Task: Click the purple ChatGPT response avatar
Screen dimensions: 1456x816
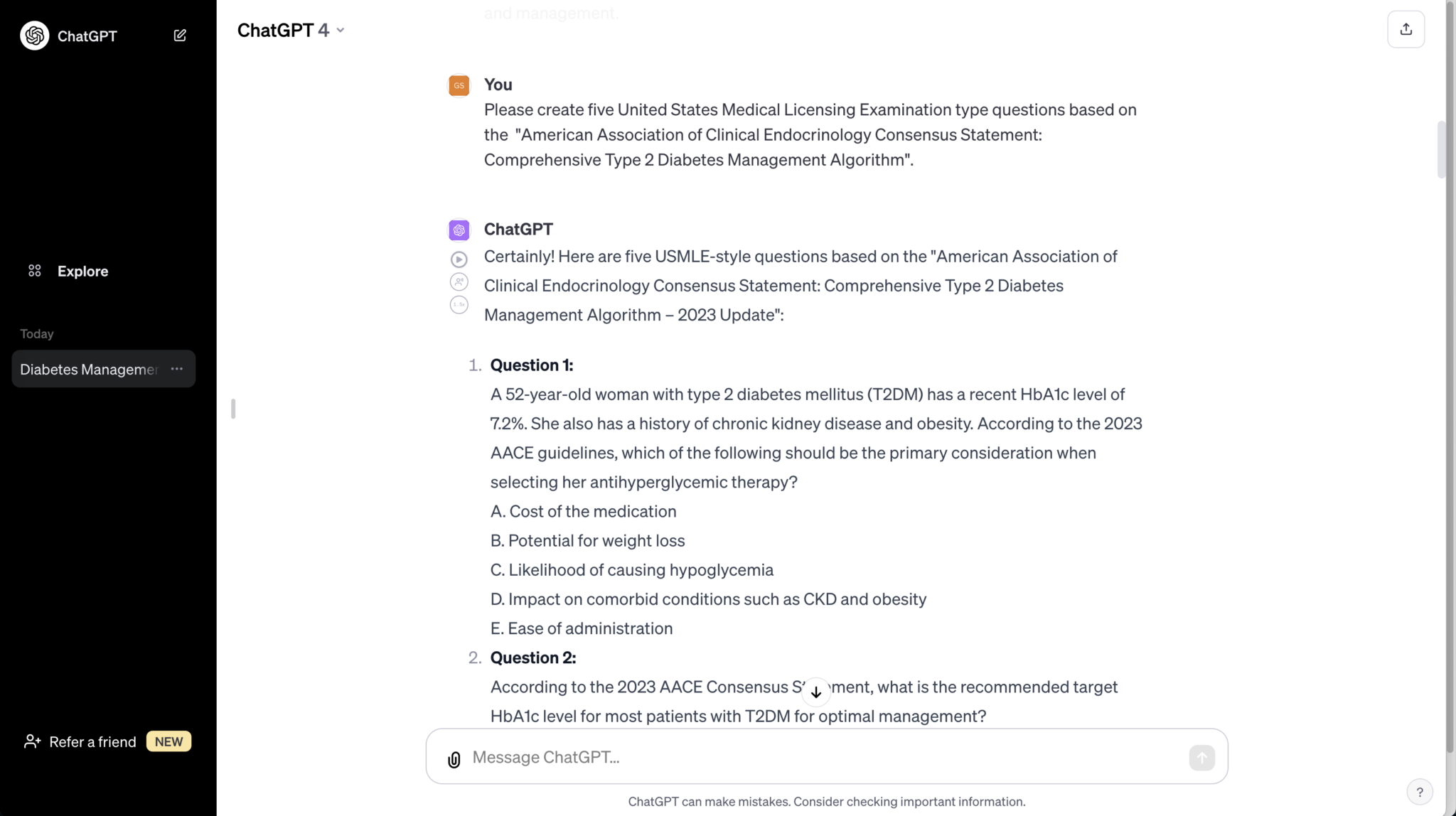Action: 459,230
